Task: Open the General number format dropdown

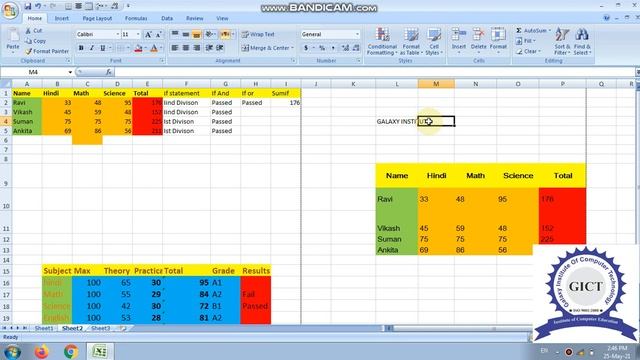Action: 358,34
